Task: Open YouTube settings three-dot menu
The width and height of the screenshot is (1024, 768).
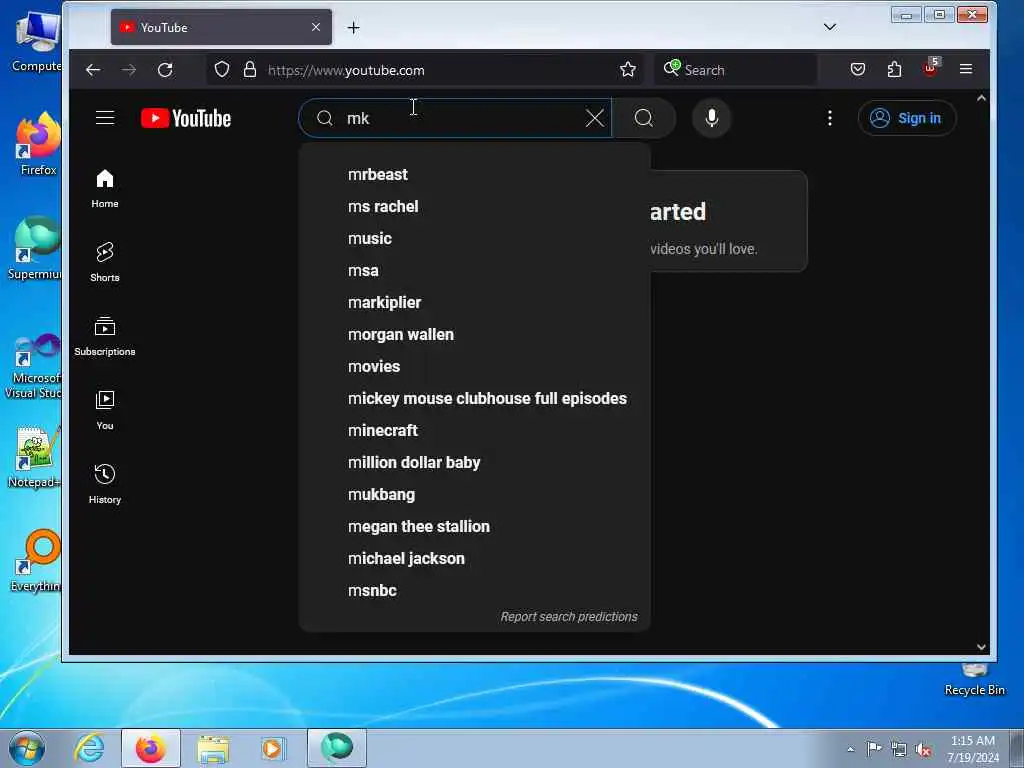Action: point(829,118)
